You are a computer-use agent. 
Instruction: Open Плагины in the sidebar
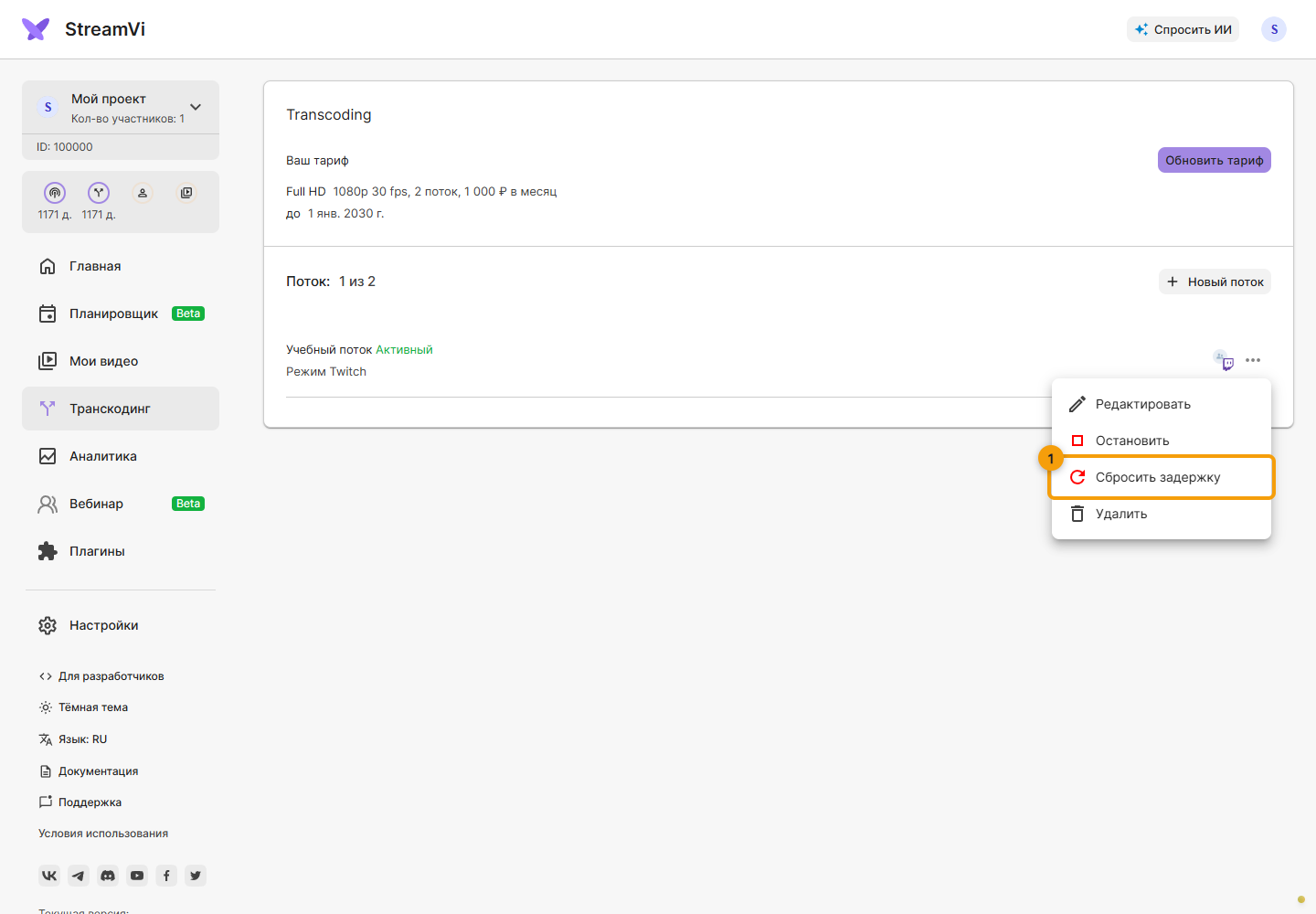[x=121, y=551]
